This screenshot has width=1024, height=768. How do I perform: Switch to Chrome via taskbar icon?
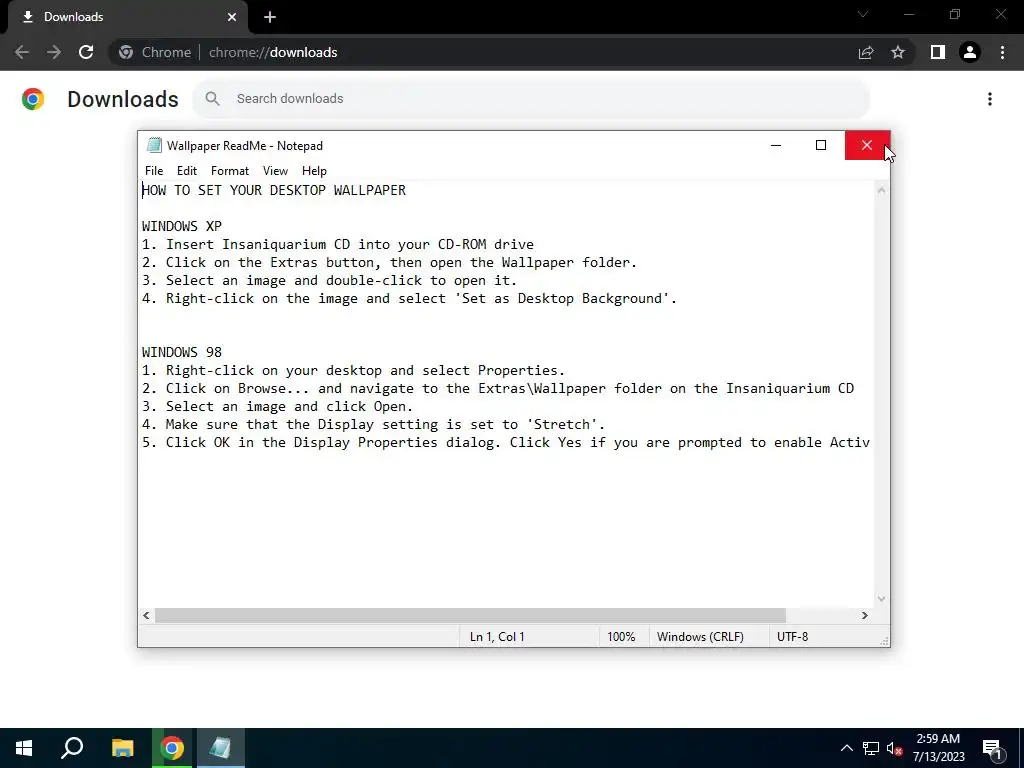[172, 748]
